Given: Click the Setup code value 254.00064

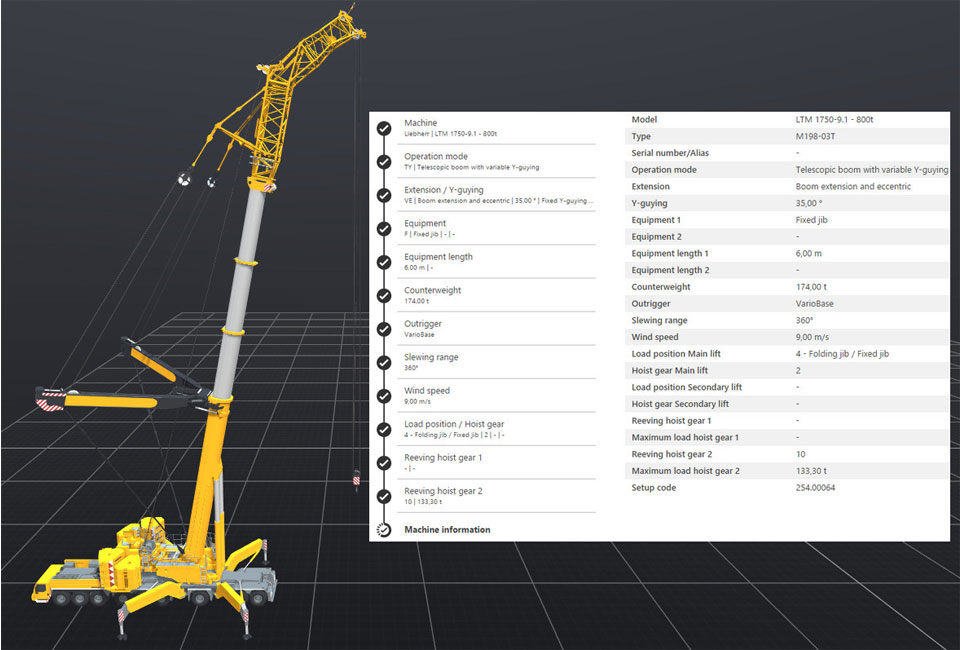Looking at the screenshot, I should [x=815, y=488].
